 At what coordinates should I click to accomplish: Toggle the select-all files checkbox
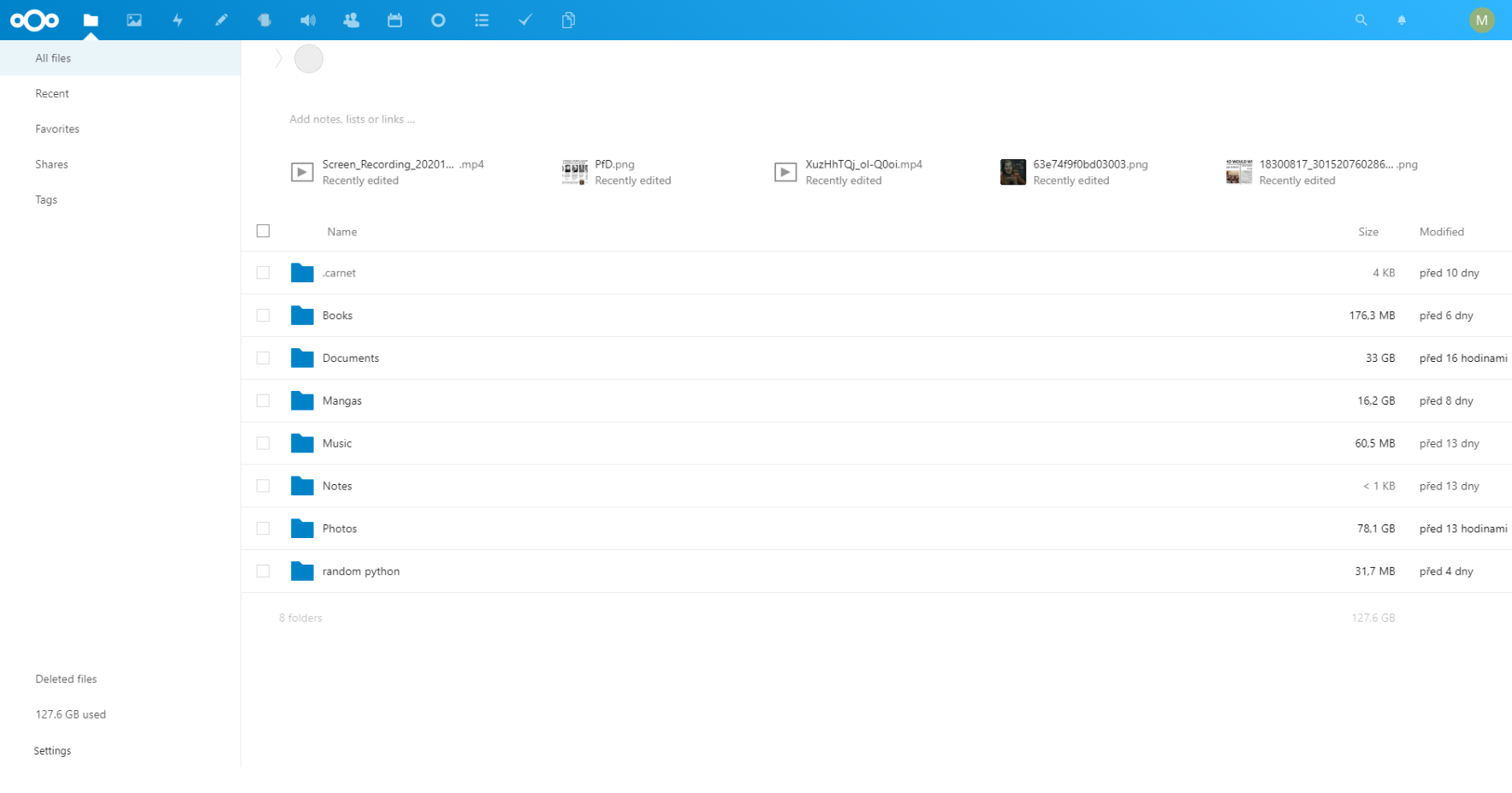point(263,231)
